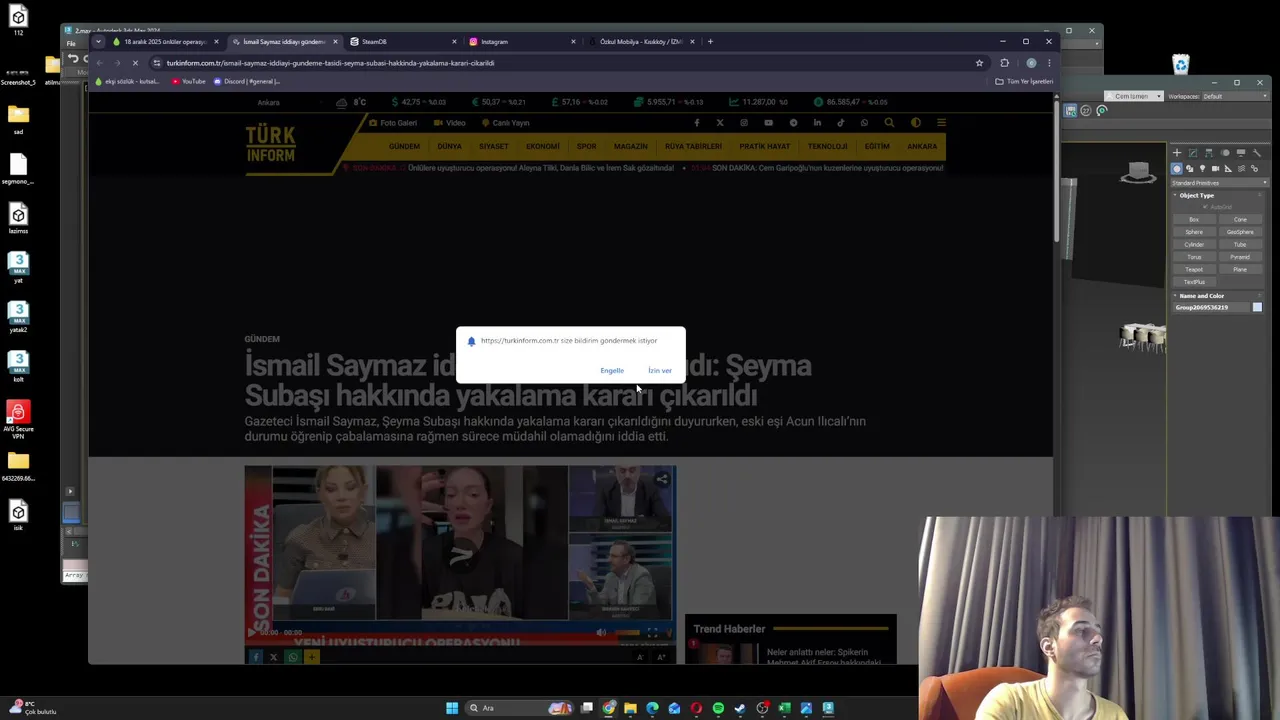Share article on WhatsApp below video
This screenshot has width=1280, height=720.
(x=292, y=657)
